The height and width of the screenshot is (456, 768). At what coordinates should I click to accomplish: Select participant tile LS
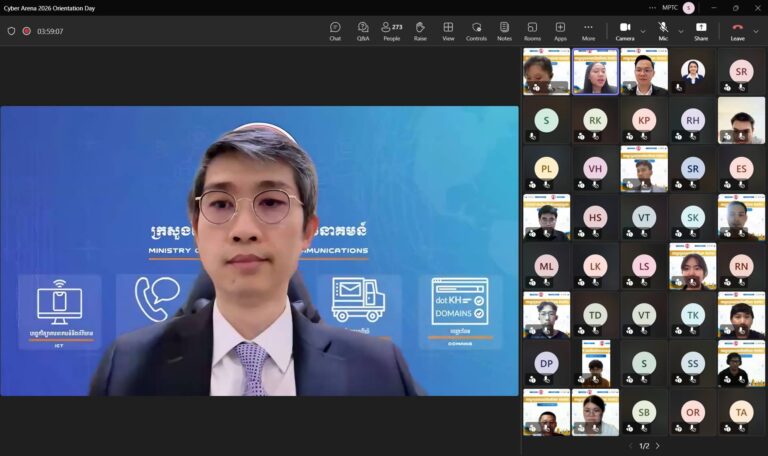[644, 266]
